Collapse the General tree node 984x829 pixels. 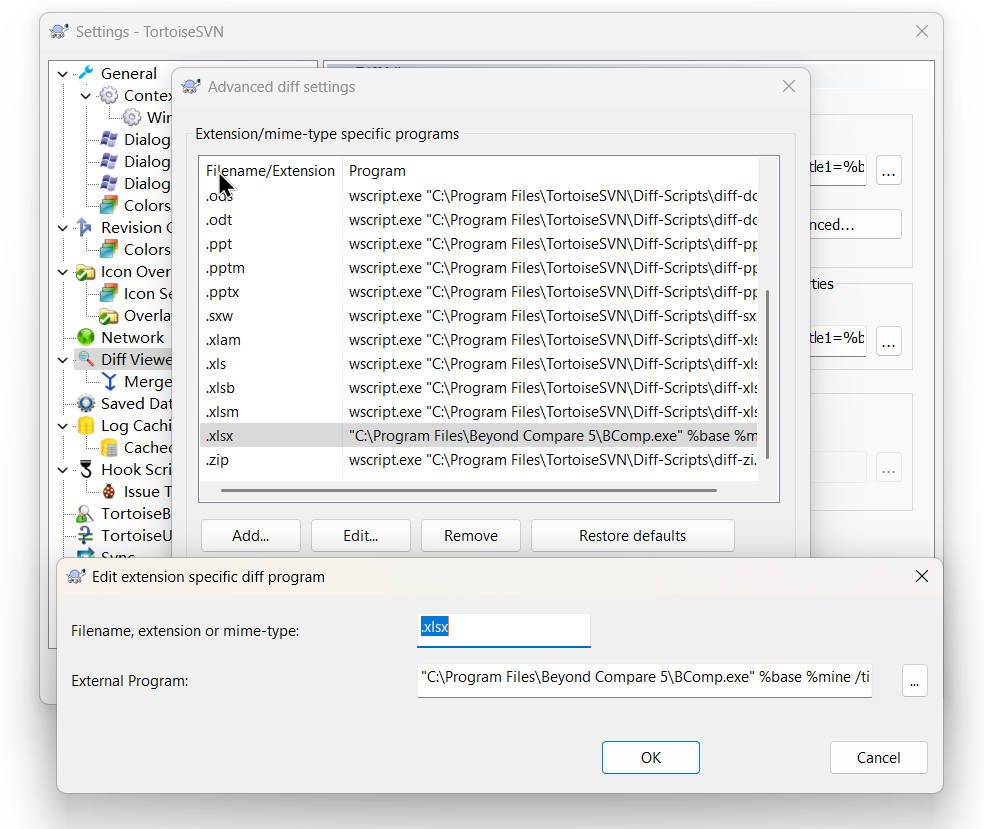[63, 73]
